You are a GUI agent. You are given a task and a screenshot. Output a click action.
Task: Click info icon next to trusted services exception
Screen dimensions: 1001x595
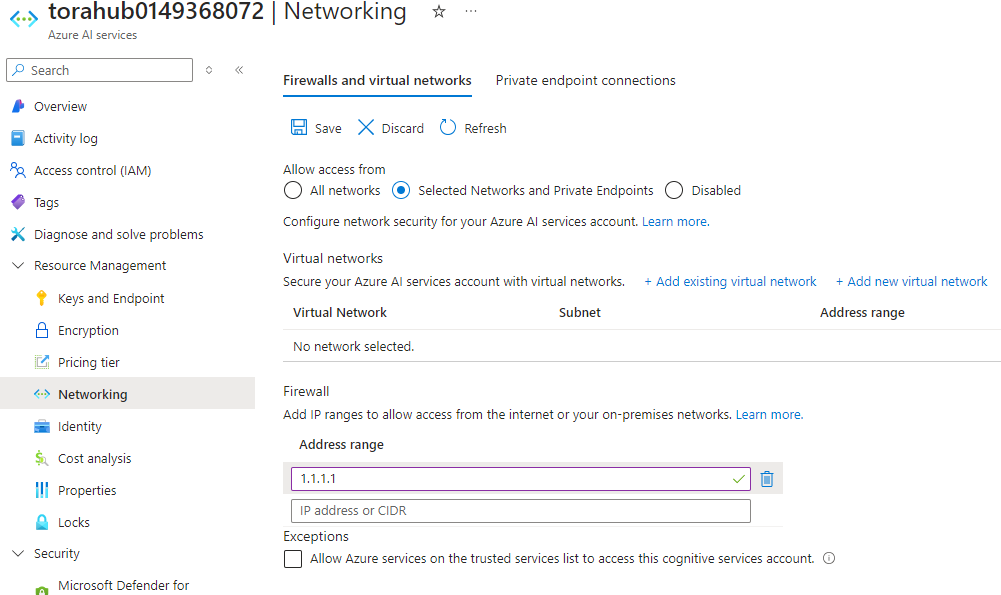click(829, 558)
